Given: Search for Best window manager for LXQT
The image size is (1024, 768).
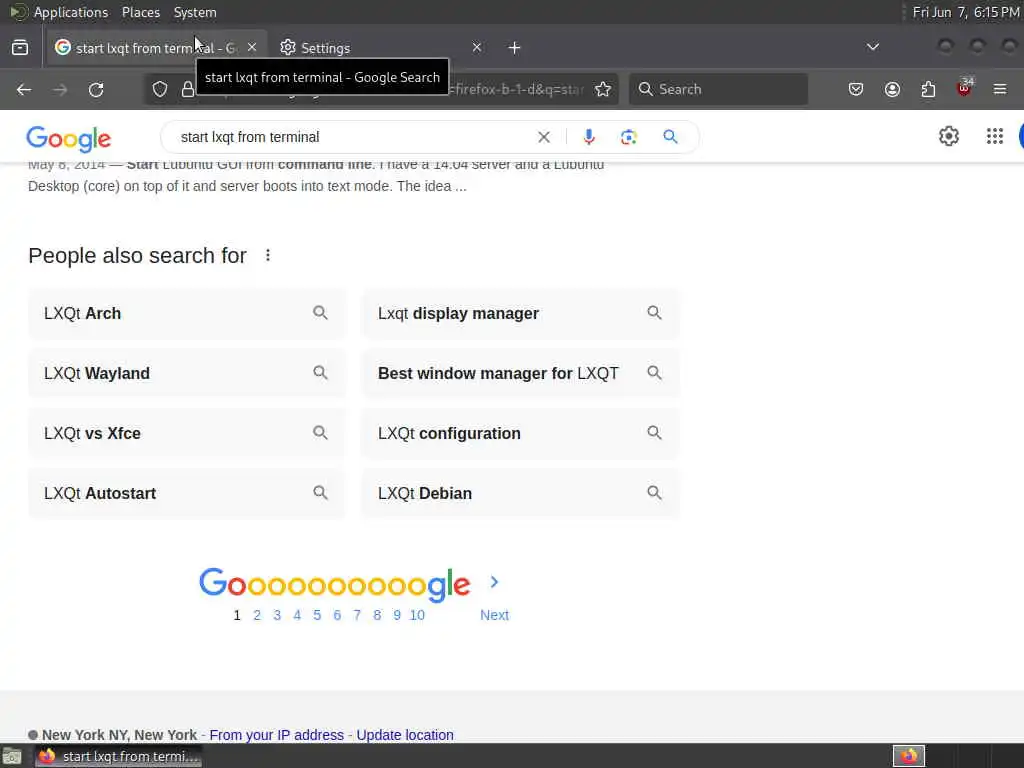Looking at the screenshot, I should pos(520,374).
